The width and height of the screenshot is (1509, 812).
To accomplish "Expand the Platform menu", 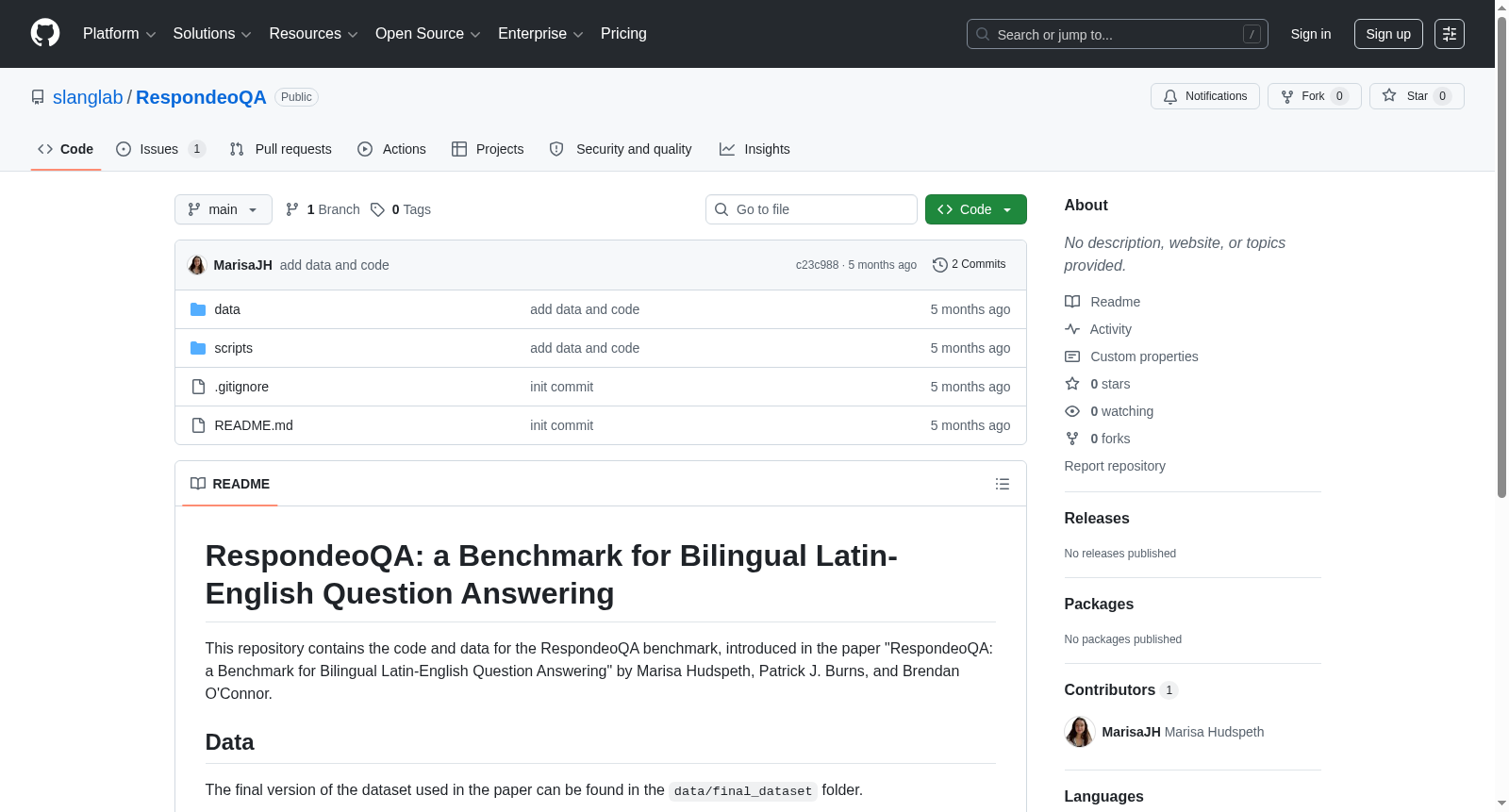I will point(120,34).
